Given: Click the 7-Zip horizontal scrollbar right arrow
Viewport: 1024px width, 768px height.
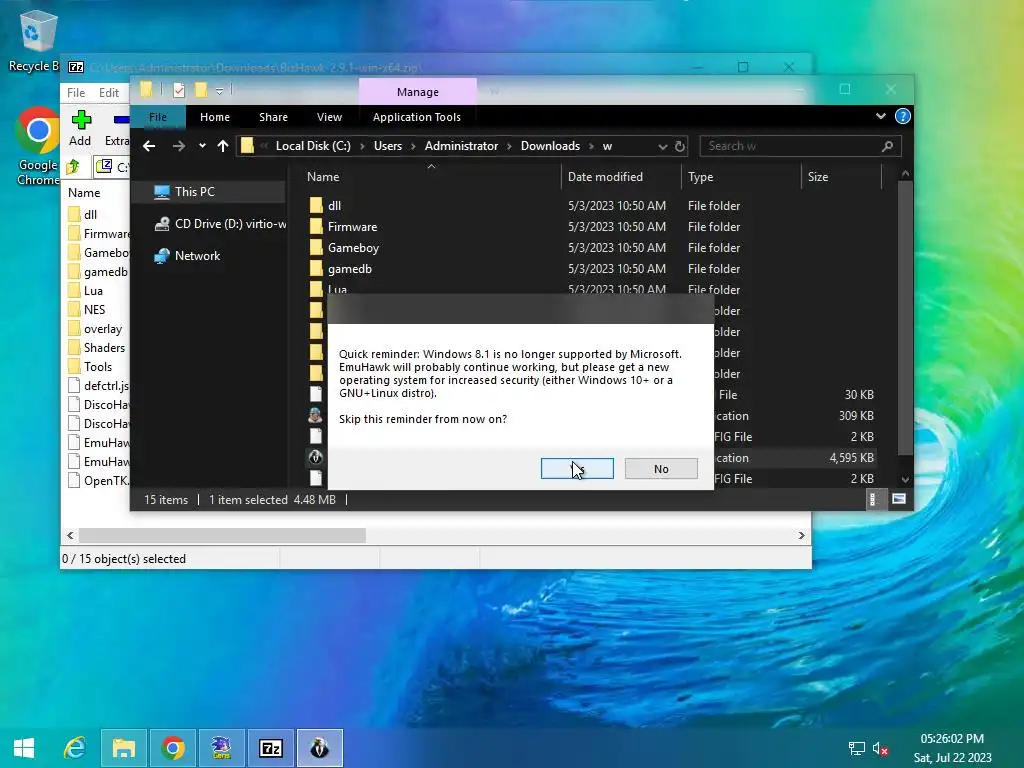Looking at the screenshot, I should [x=801, y=536].
